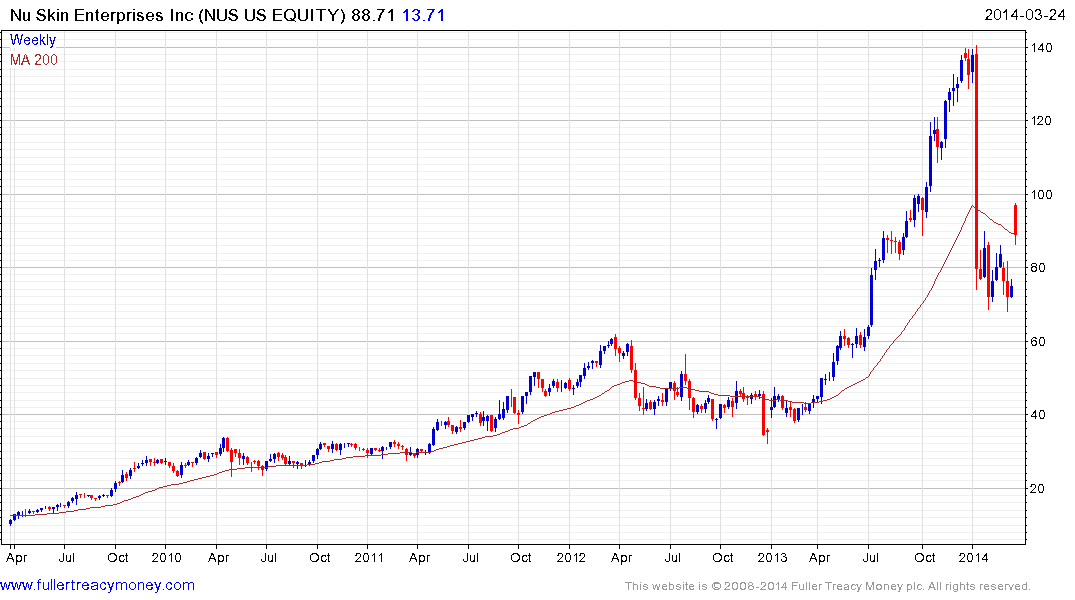
Task: Click the 120 price axis label
Action: point(1041,121)
